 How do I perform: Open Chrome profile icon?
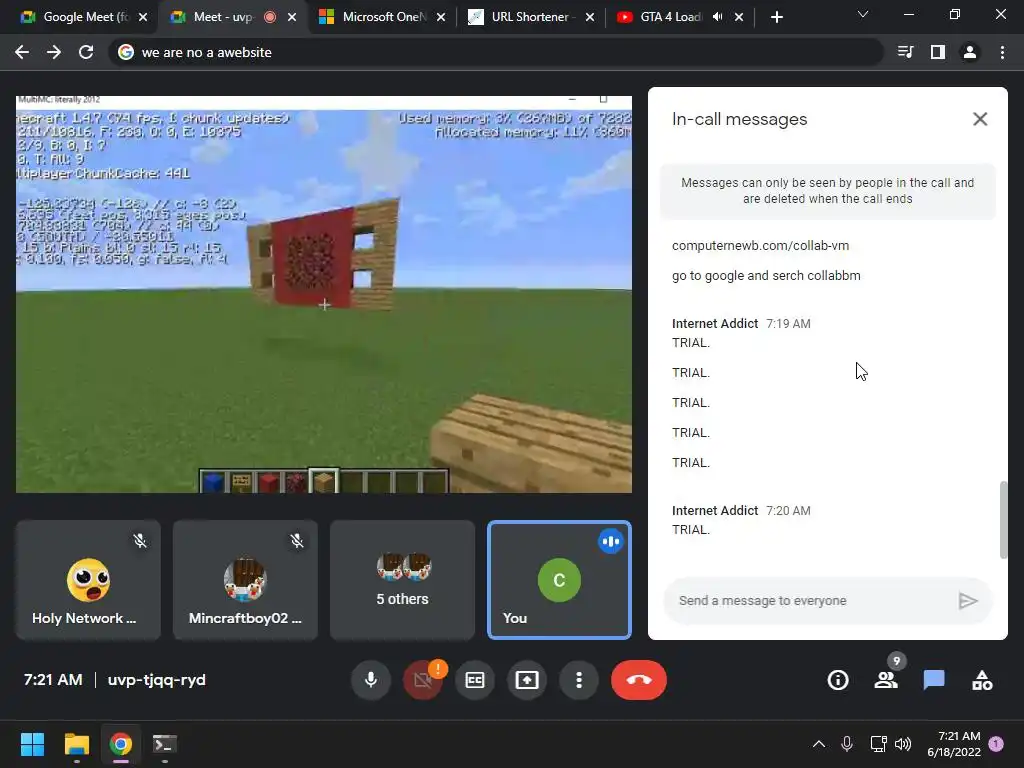(x=970, y=52)
